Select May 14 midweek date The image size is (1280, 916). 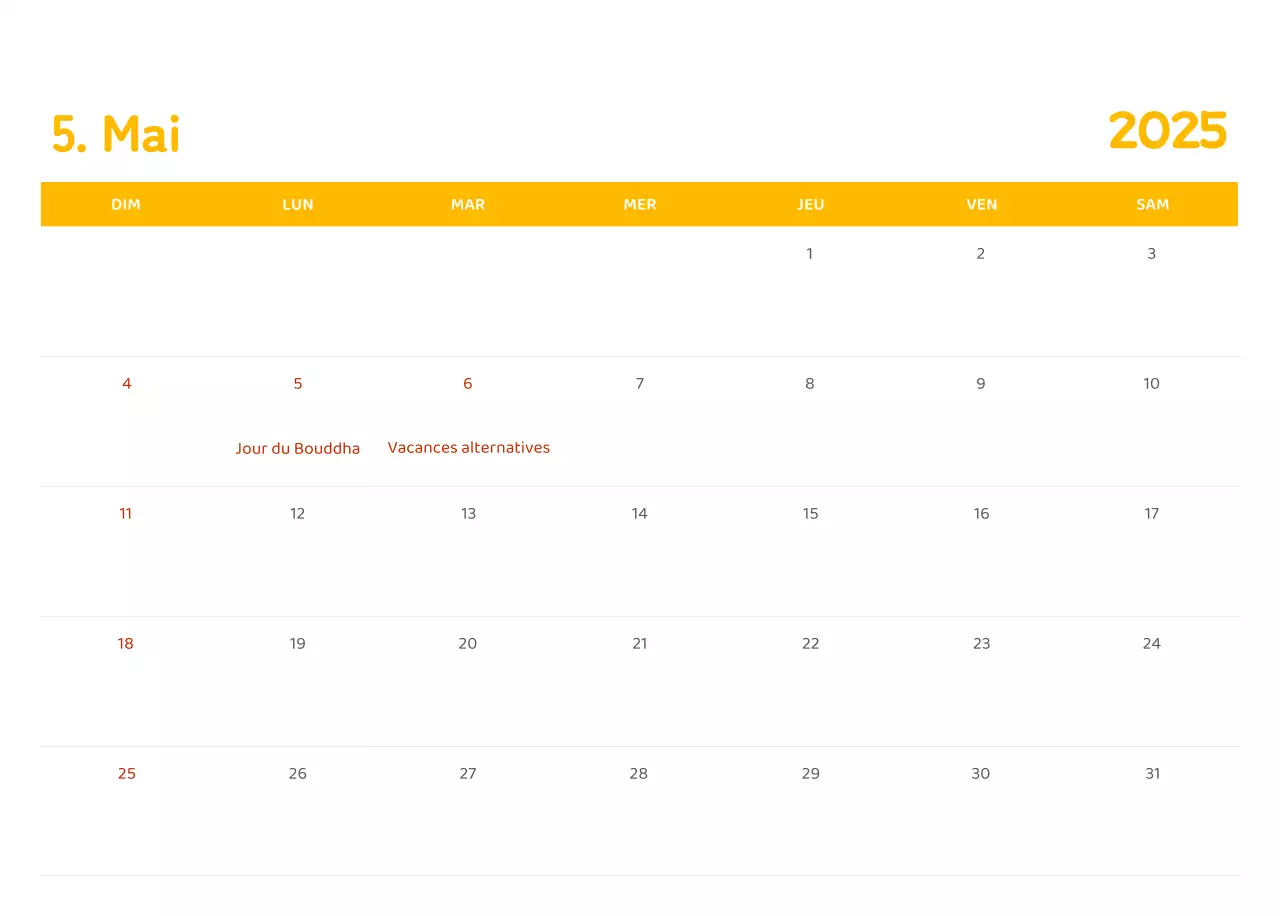(639, 513)
